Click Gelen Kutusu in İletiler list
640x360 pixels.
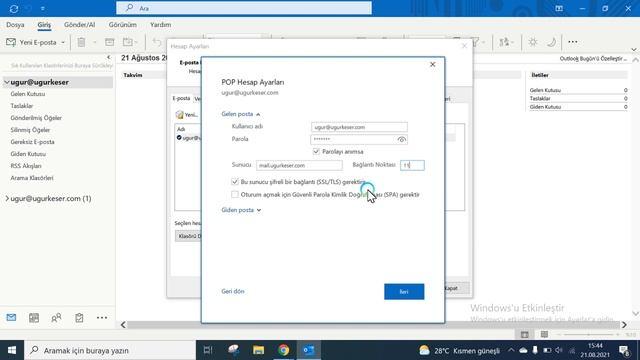tap(545, 90)
